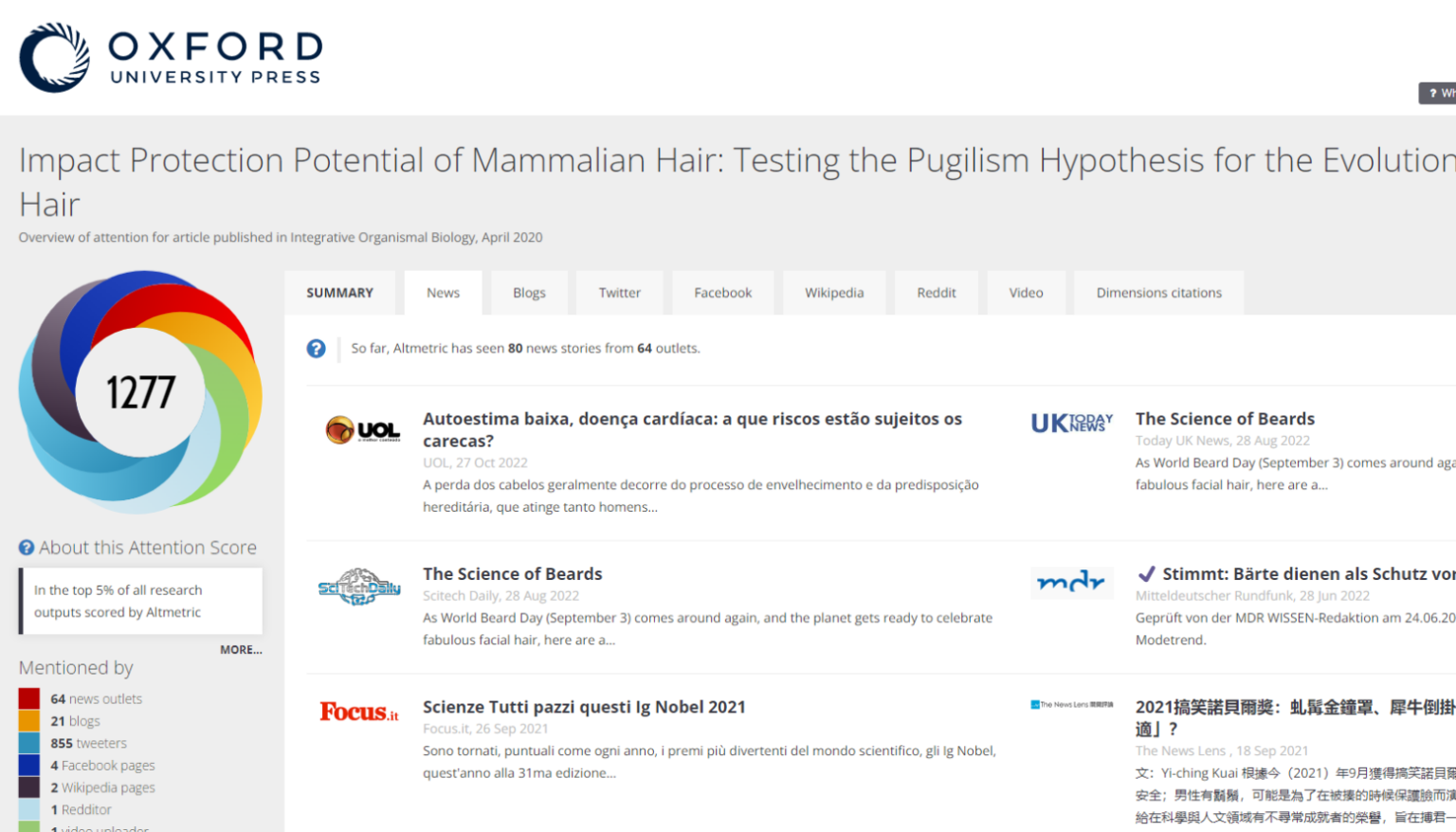Expand the attention score with MORE…

tap(241, 650)
